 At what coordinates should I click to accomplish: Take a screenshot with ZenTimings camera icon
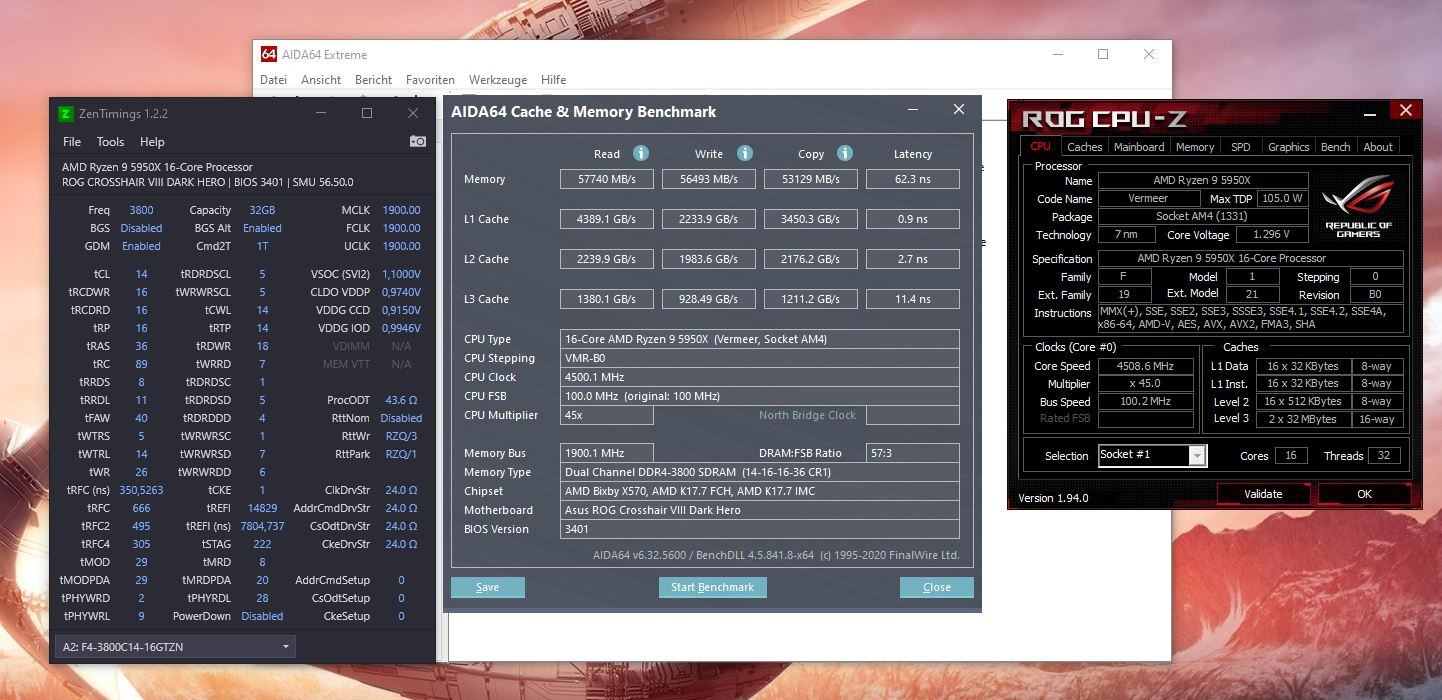[418, 142]
